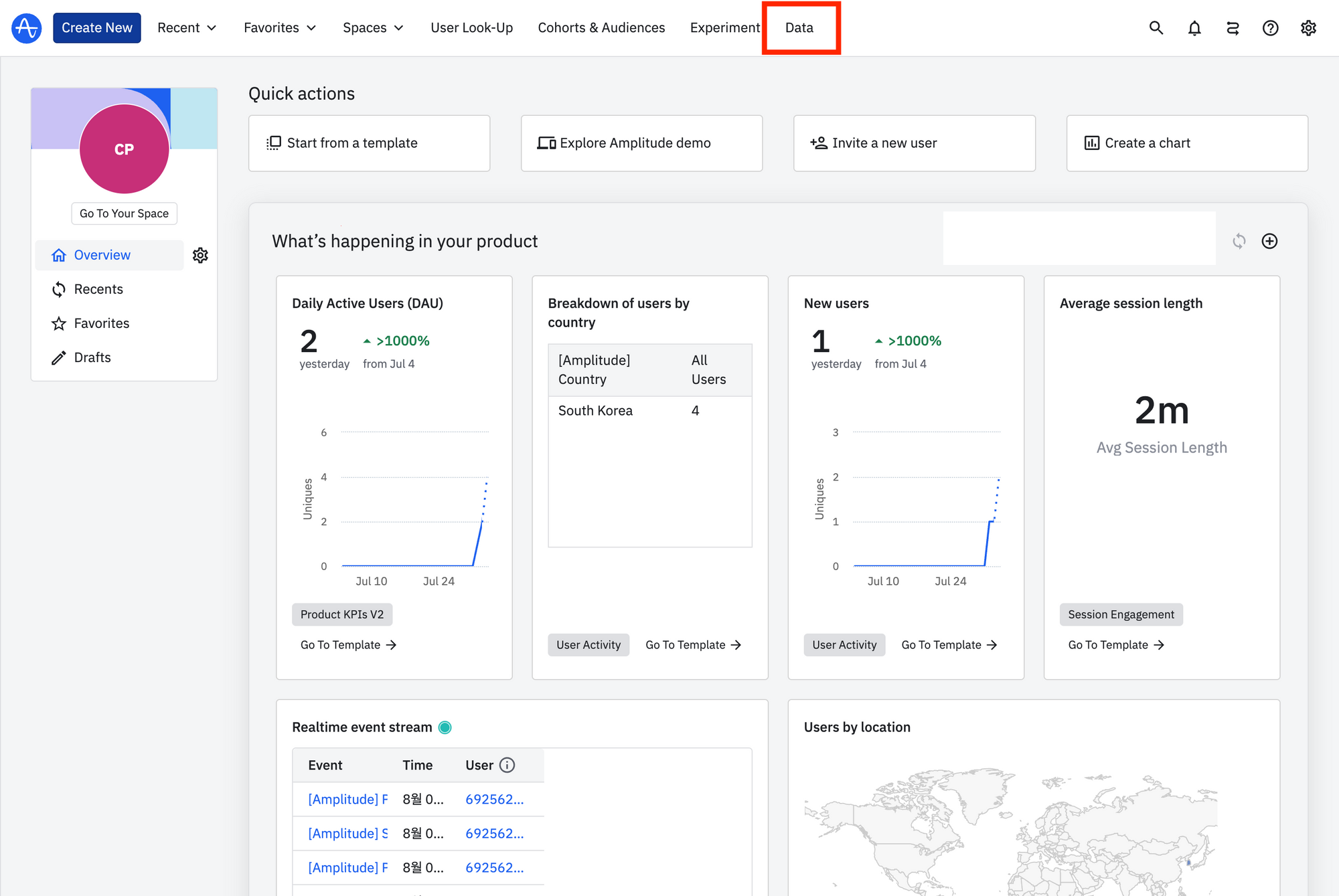Click the help question mark icon
1339x896 pixels.
tap(1270, 28)
